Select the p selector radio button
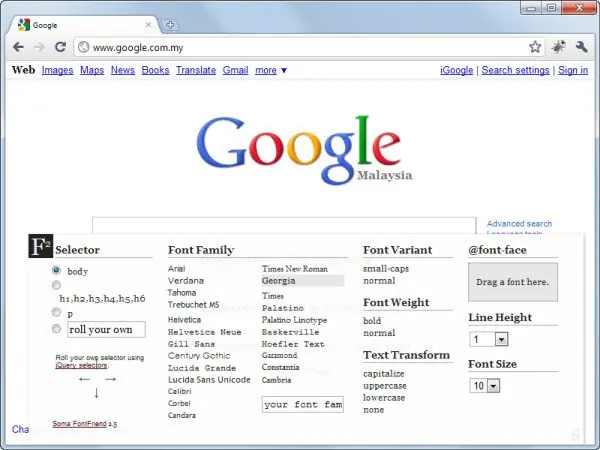600x450 pixels. (x=56, y=312)
